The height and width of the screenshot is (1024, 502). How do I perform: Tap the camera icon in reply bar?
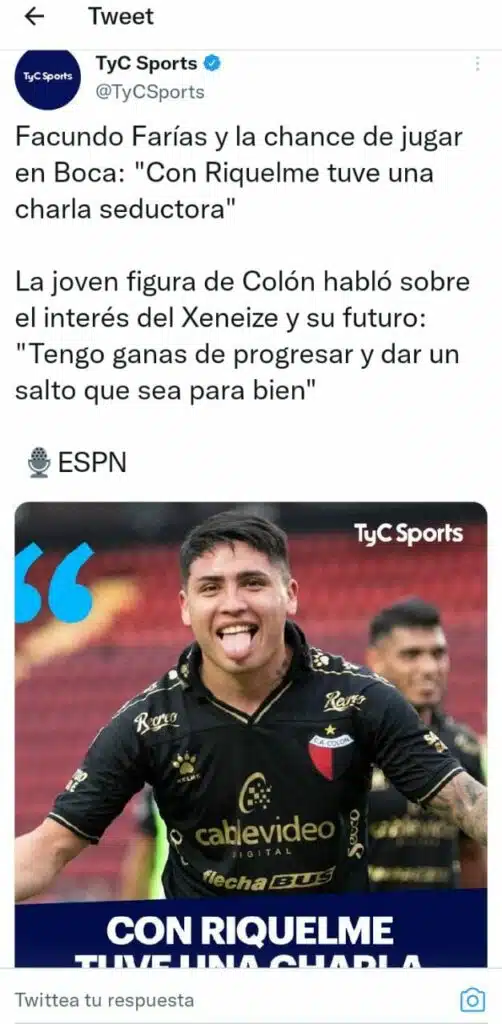473,1000
